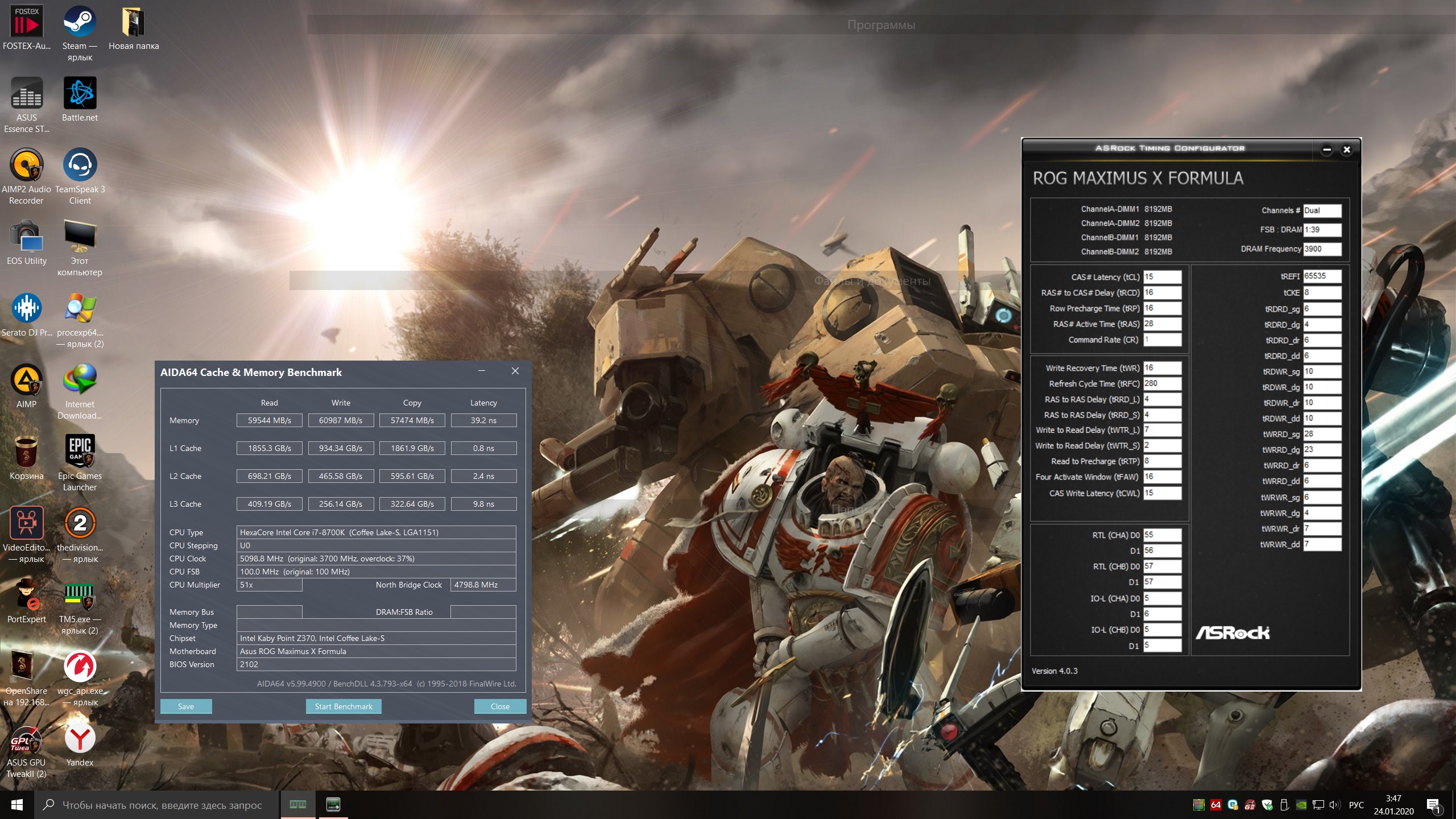Click the Windows Start button

click(17, 805)
